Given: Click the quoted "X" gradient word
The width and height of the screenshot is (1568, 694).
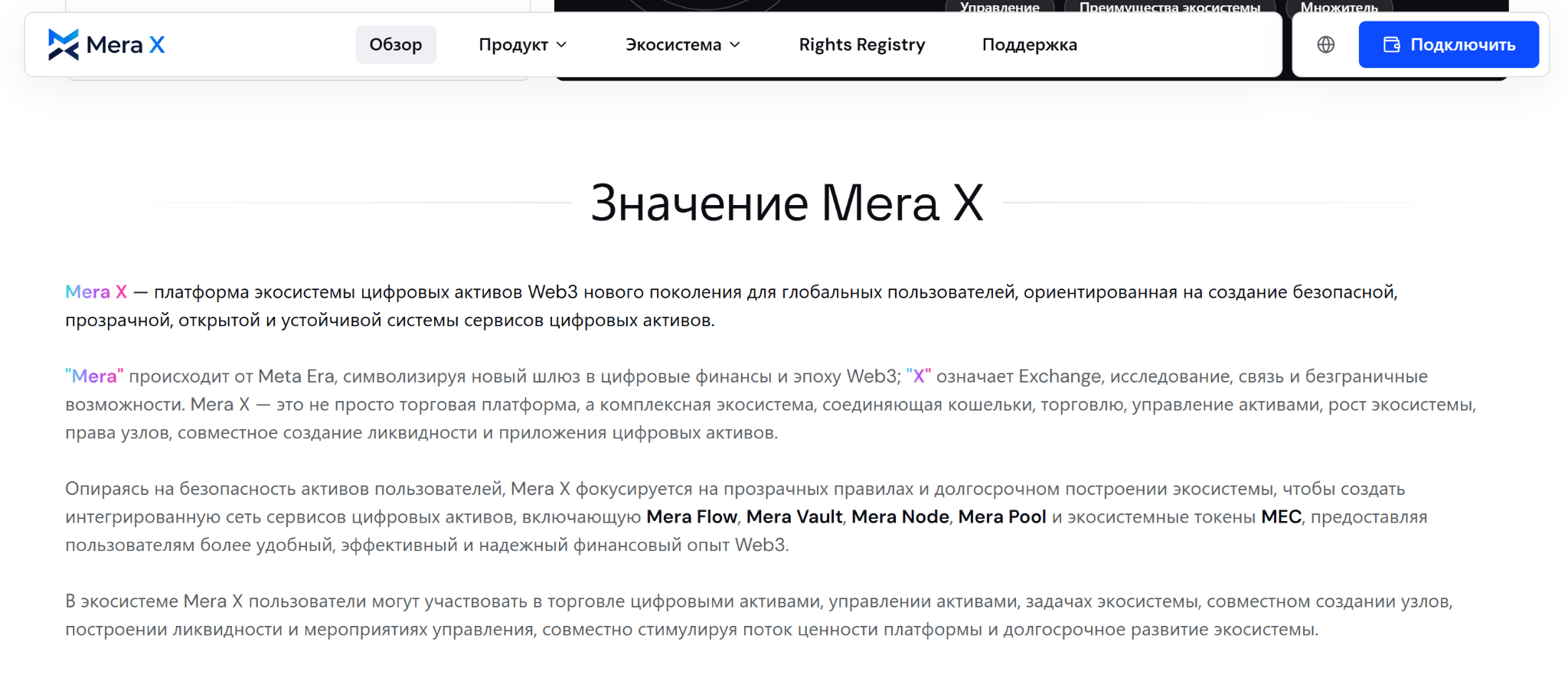Looking at the screenshot, I should pos(919,376).
